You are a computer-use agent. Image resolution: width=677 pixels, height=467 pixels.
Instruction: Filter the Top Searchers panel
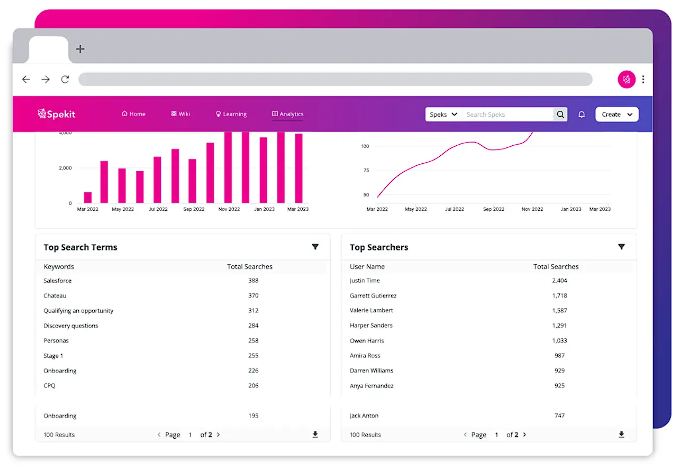(621, 247)
